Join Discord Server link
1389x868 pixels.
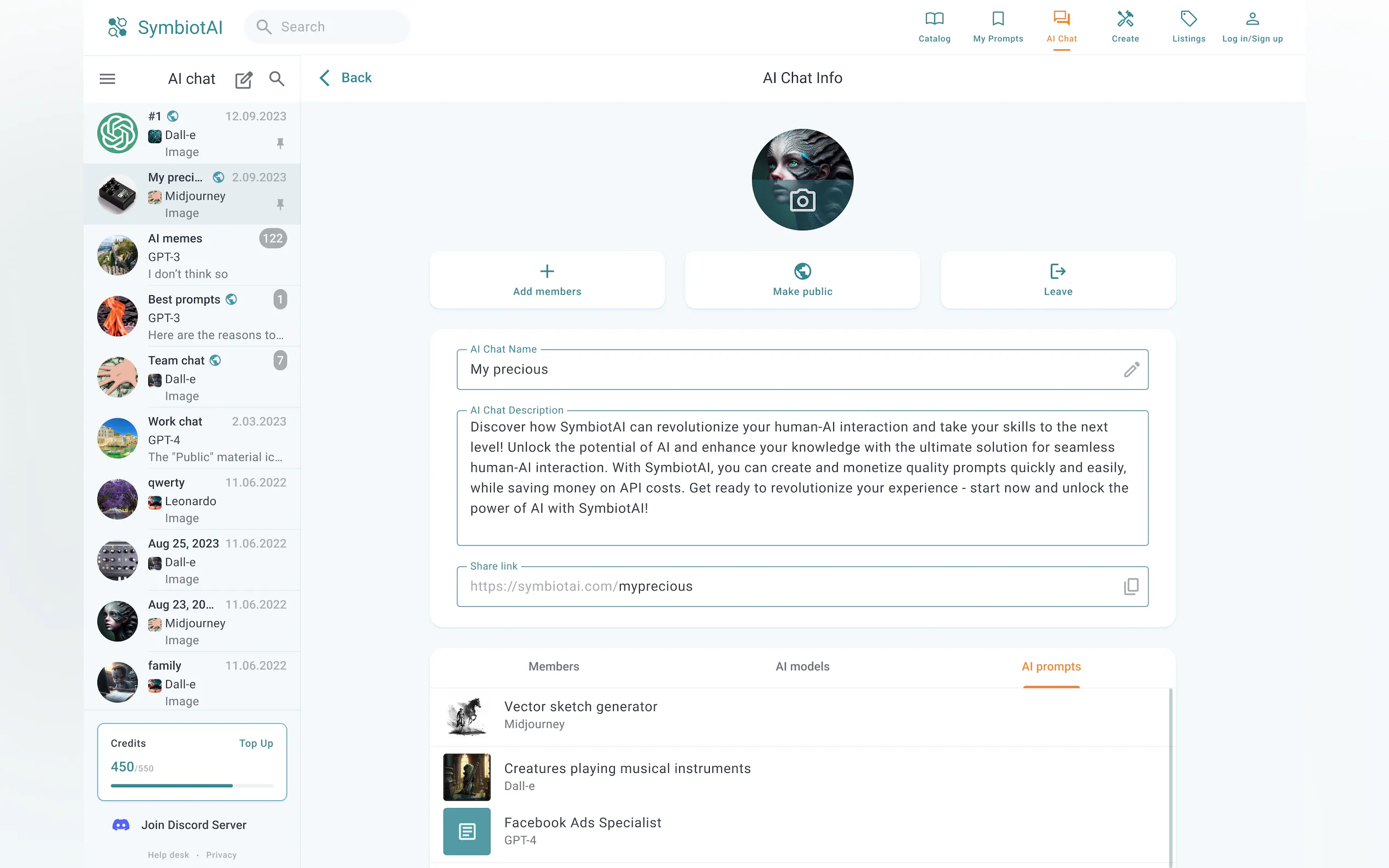[x=194, y=825]
